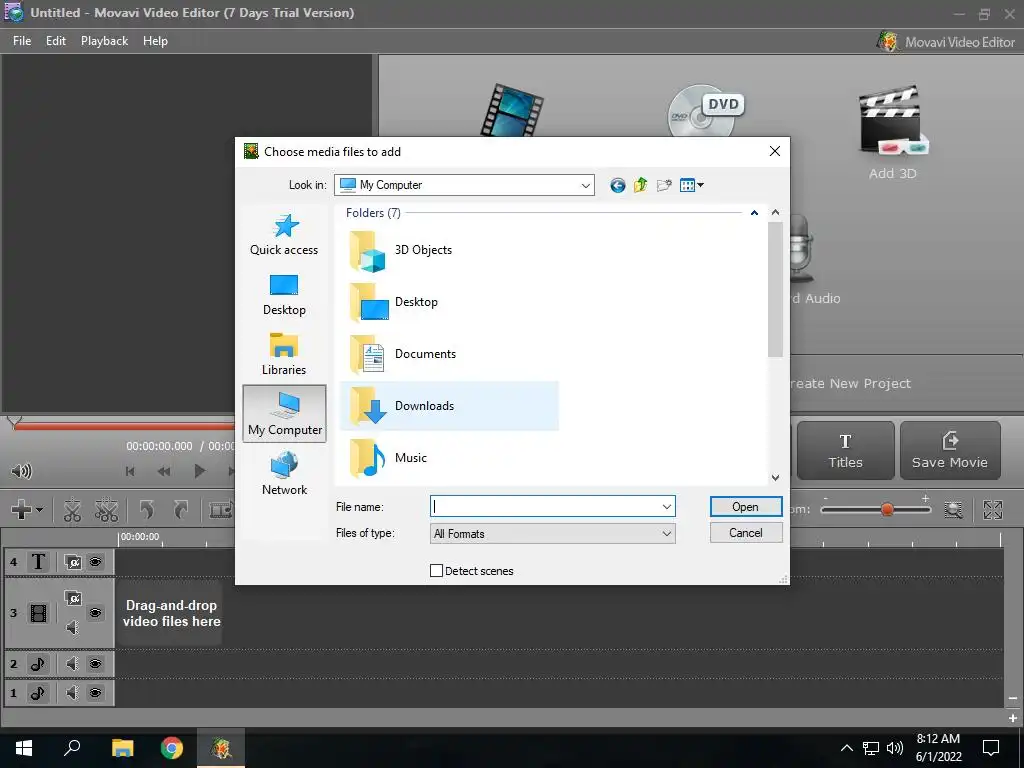
Task: Click the full screen expand arrows icon
Action: click(993, 509)
